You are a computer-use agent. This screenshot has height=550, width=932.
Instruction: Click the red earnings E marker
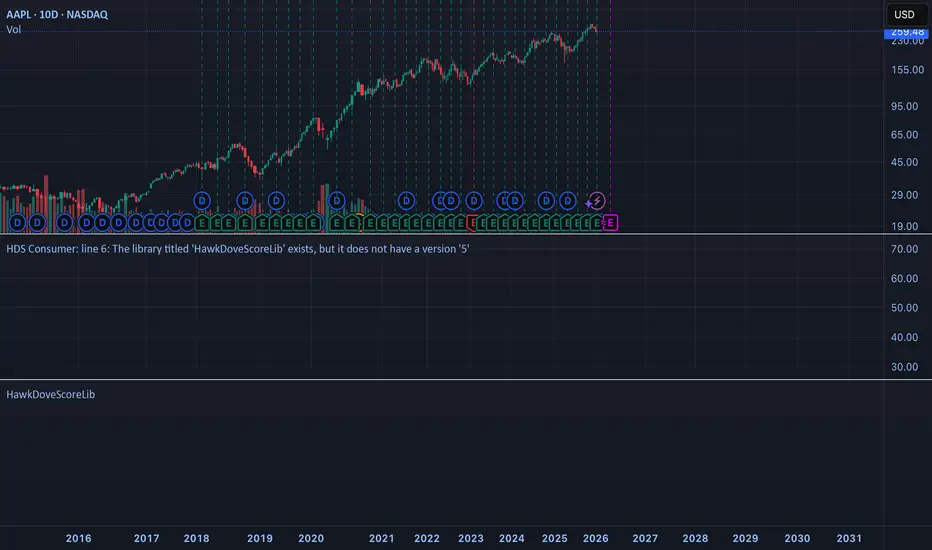click(x=474, y=222)
